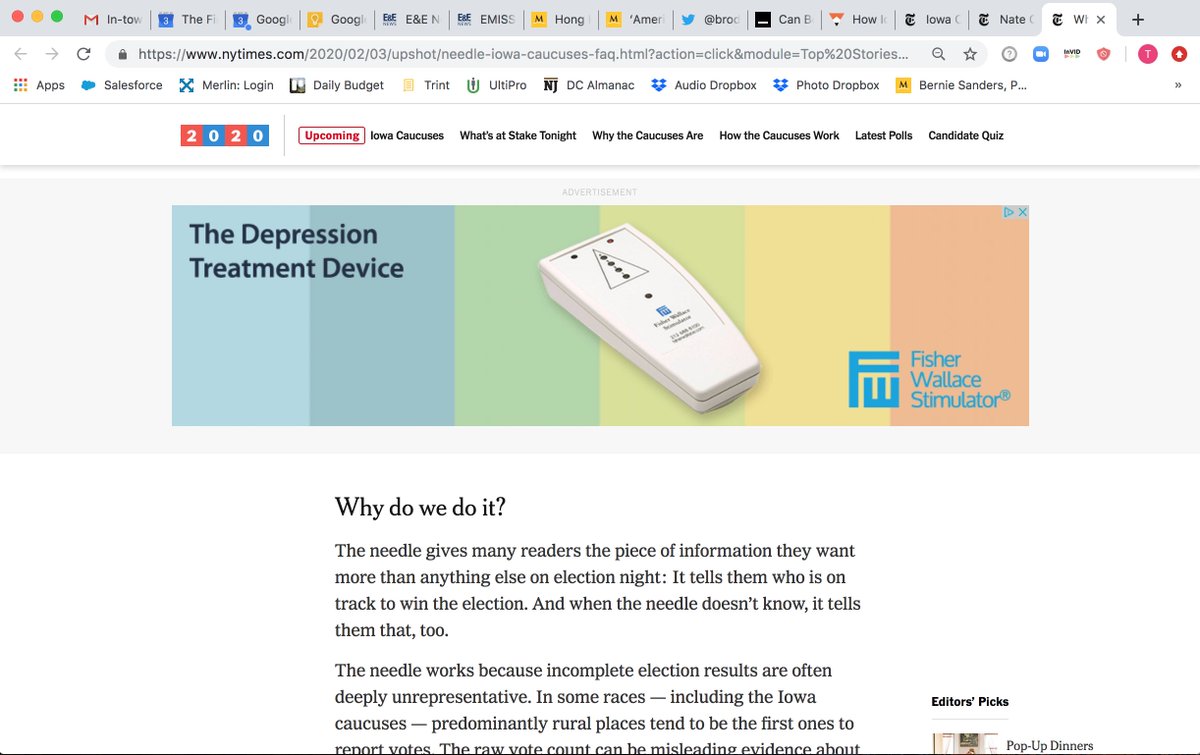Switch to the Gmail In-tow tab
Viewport: 1200px width, 755px height.
112,19
